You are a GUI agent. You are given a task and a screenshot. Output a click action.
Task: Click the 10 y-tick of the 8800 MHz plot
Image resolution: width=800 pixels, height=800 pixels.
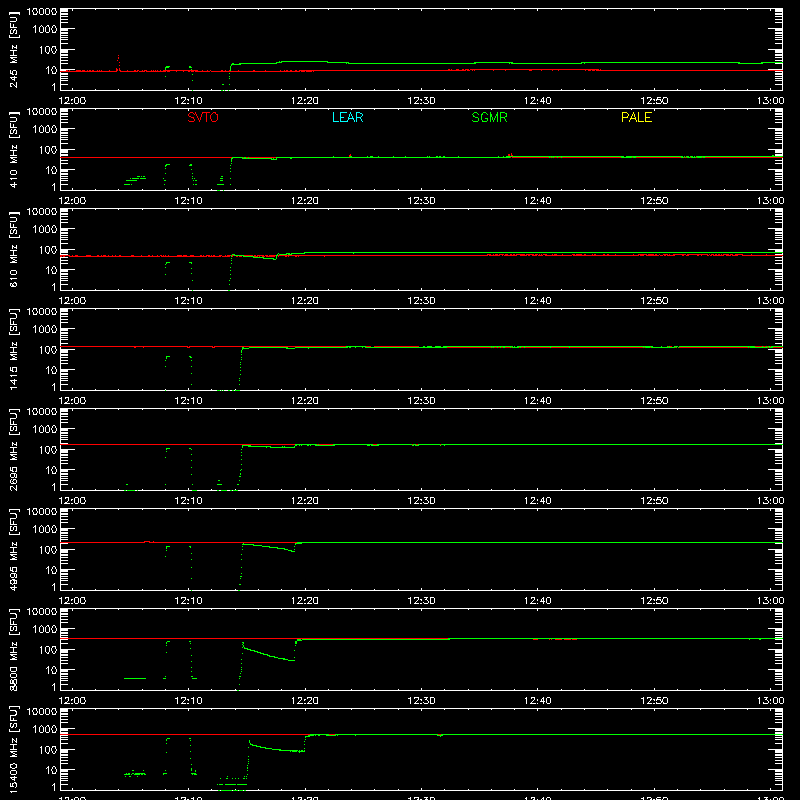pyautogui.click(x=51, y=670)
